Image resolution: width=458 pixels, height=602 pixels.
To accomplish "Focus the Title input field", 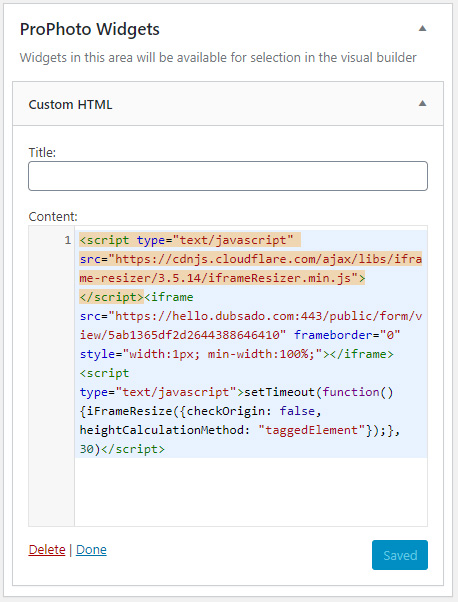I will click(x=228, y=176).
